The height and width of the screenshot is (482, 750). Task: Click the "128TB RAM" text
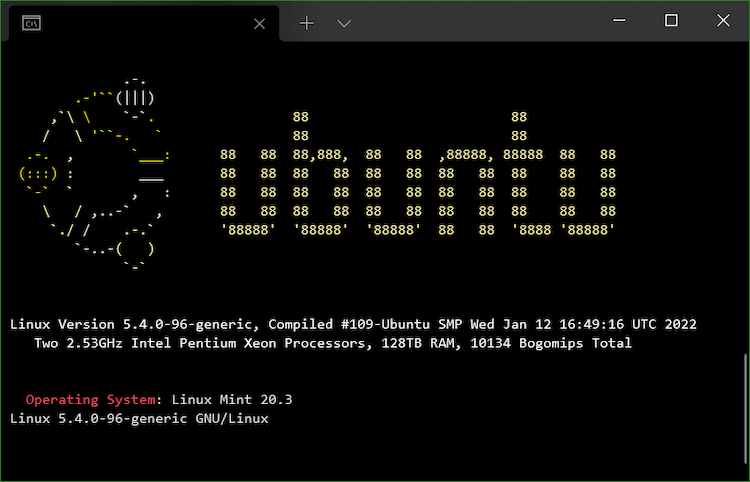point(418,343)
